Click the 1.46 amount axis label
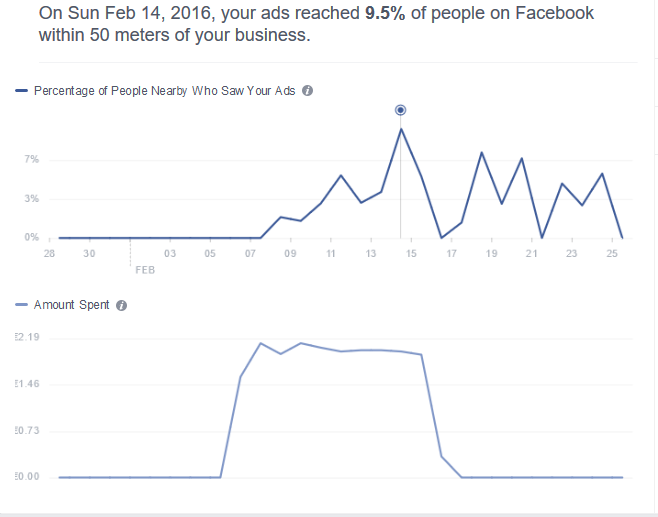The width and height of the screenshot is (658, 517). 27,385
